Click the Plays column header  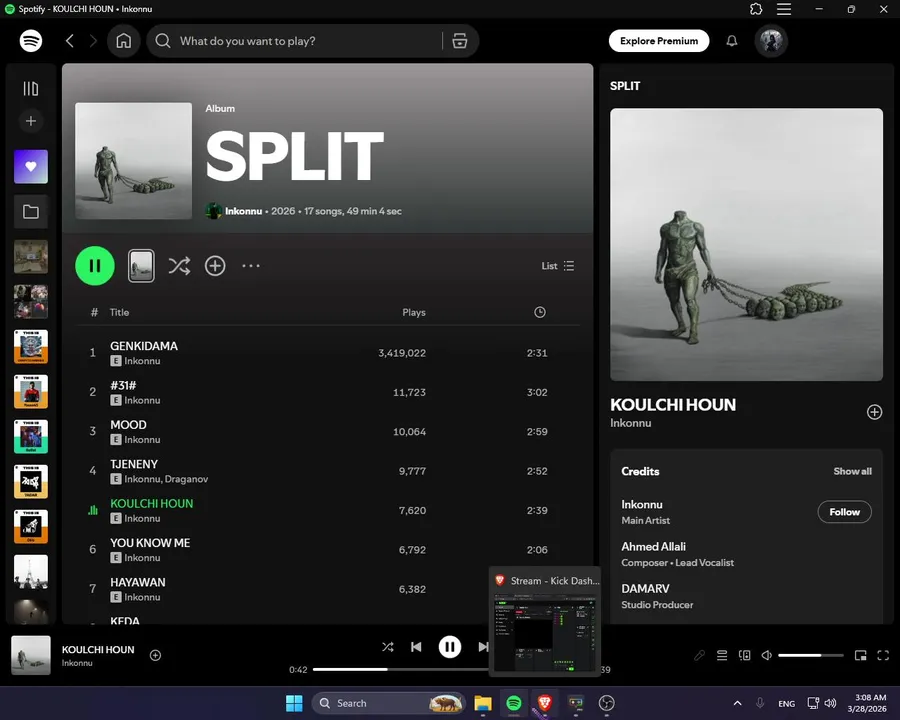414,312
